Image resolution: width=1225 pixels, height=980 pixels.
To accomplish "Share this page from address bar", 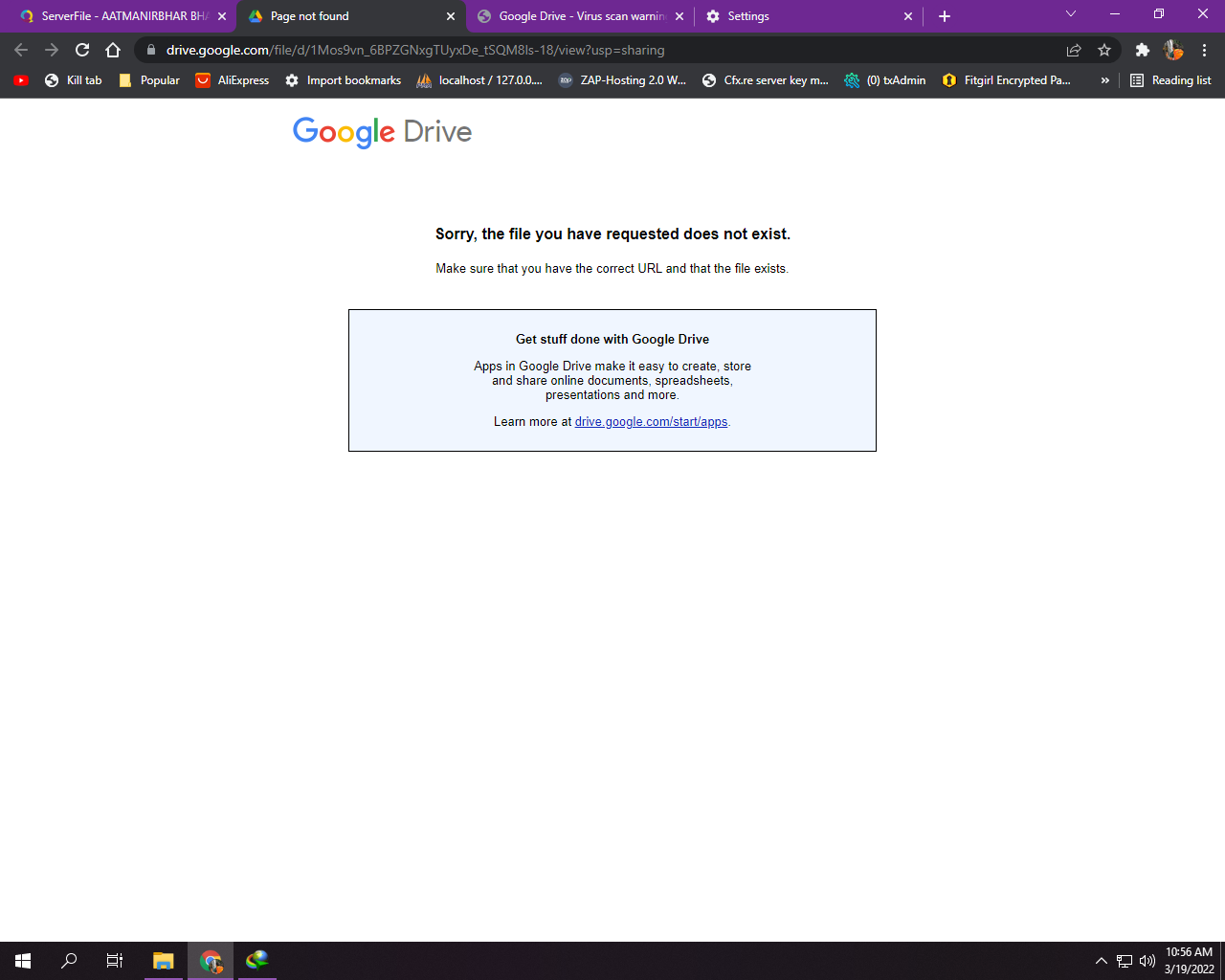I will point(1074,50).
